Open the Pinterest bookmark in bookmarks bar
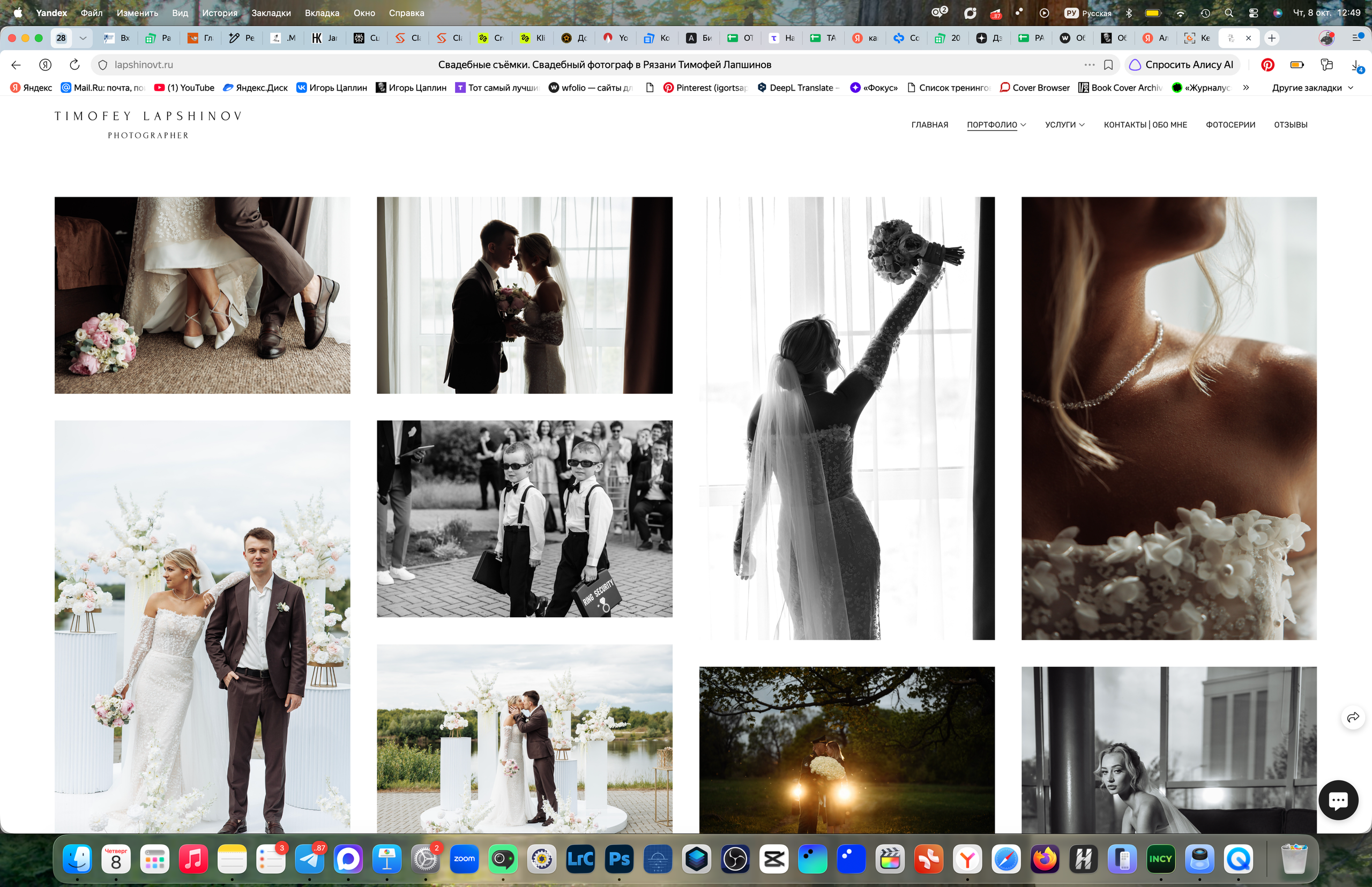1372x887 pixels. (x=706, y=87)
